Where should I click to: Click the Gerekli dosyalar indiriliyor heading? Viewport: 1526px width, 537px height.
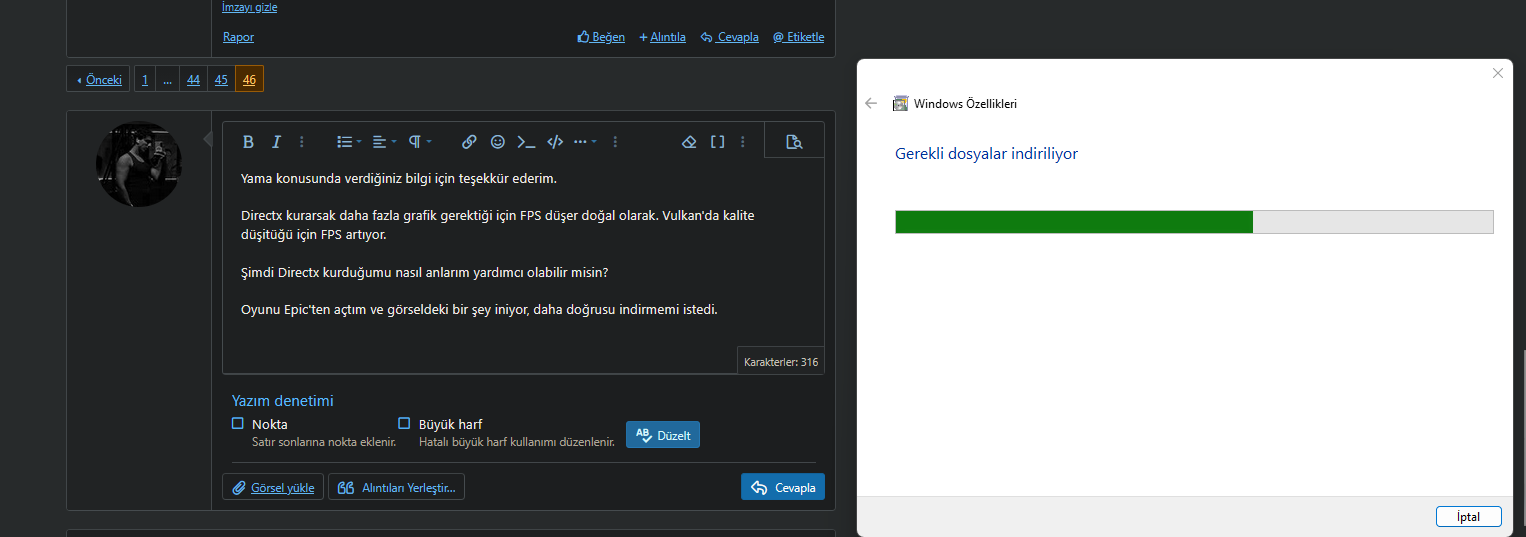pos(986,154)
